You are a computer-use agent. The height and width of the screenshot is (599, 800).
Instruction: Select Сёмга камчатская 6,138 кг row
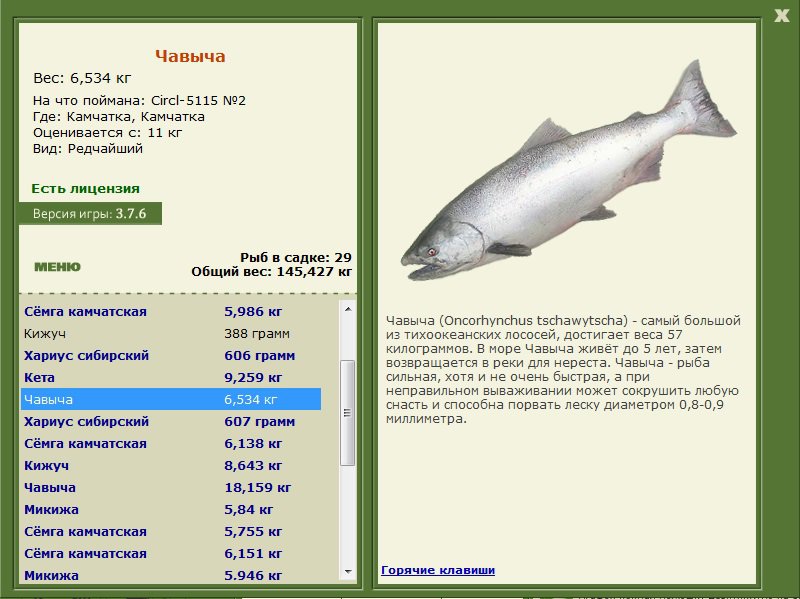pos(171,443)
